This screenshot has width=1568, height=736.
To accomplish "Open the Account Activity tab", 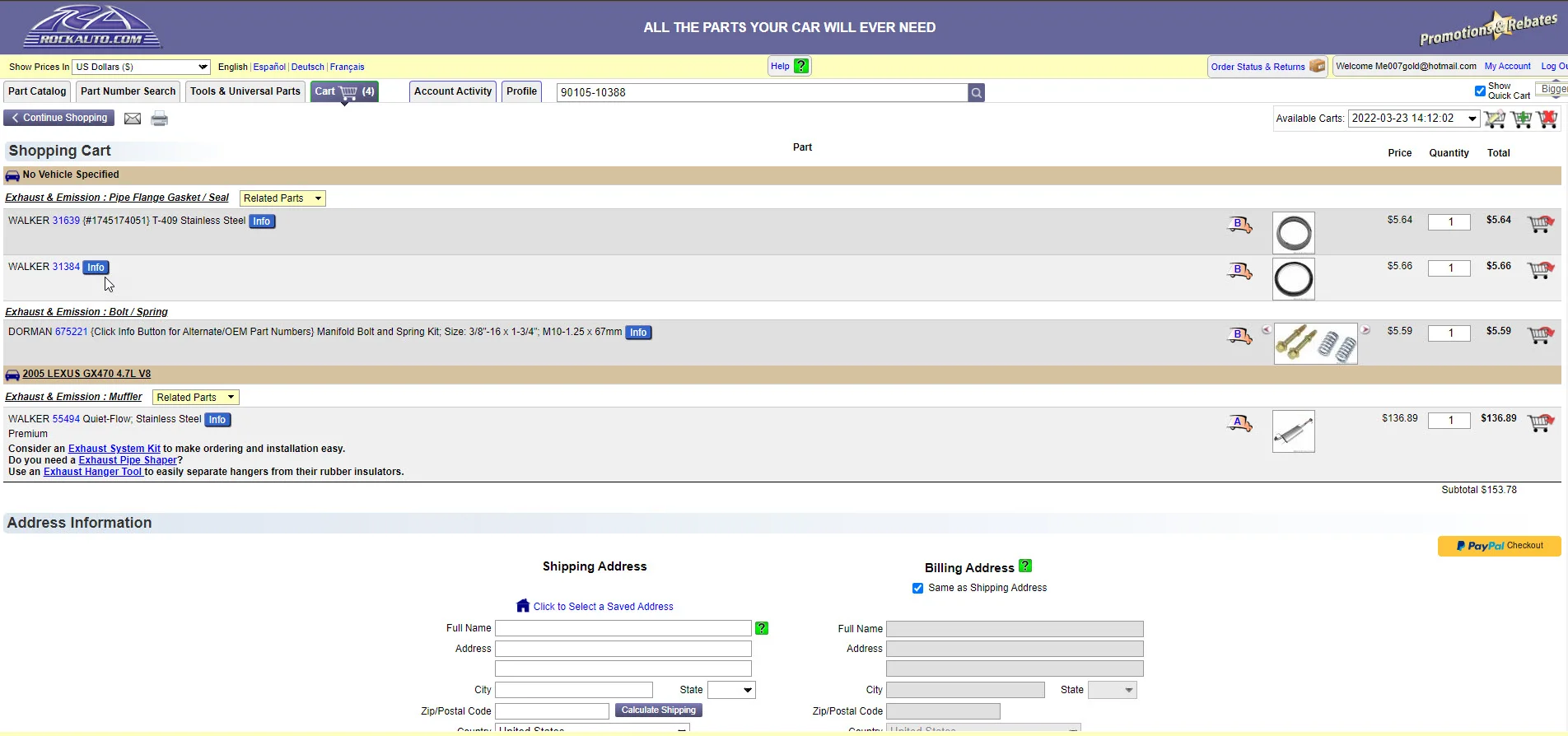I will tap(452, 91).
